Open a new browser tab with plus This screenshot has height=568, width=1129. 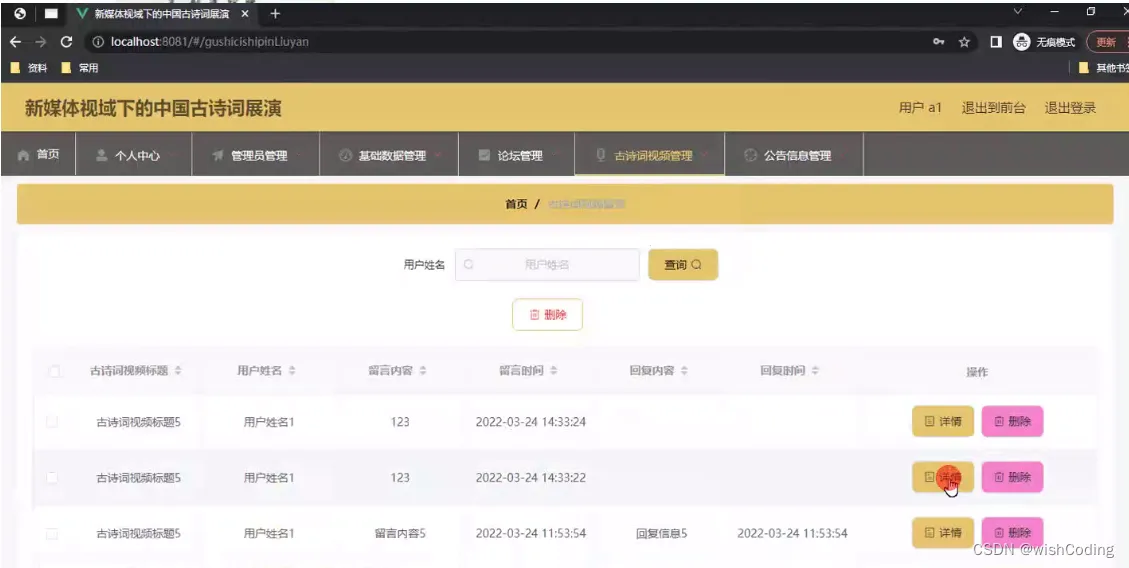[275, 14]
